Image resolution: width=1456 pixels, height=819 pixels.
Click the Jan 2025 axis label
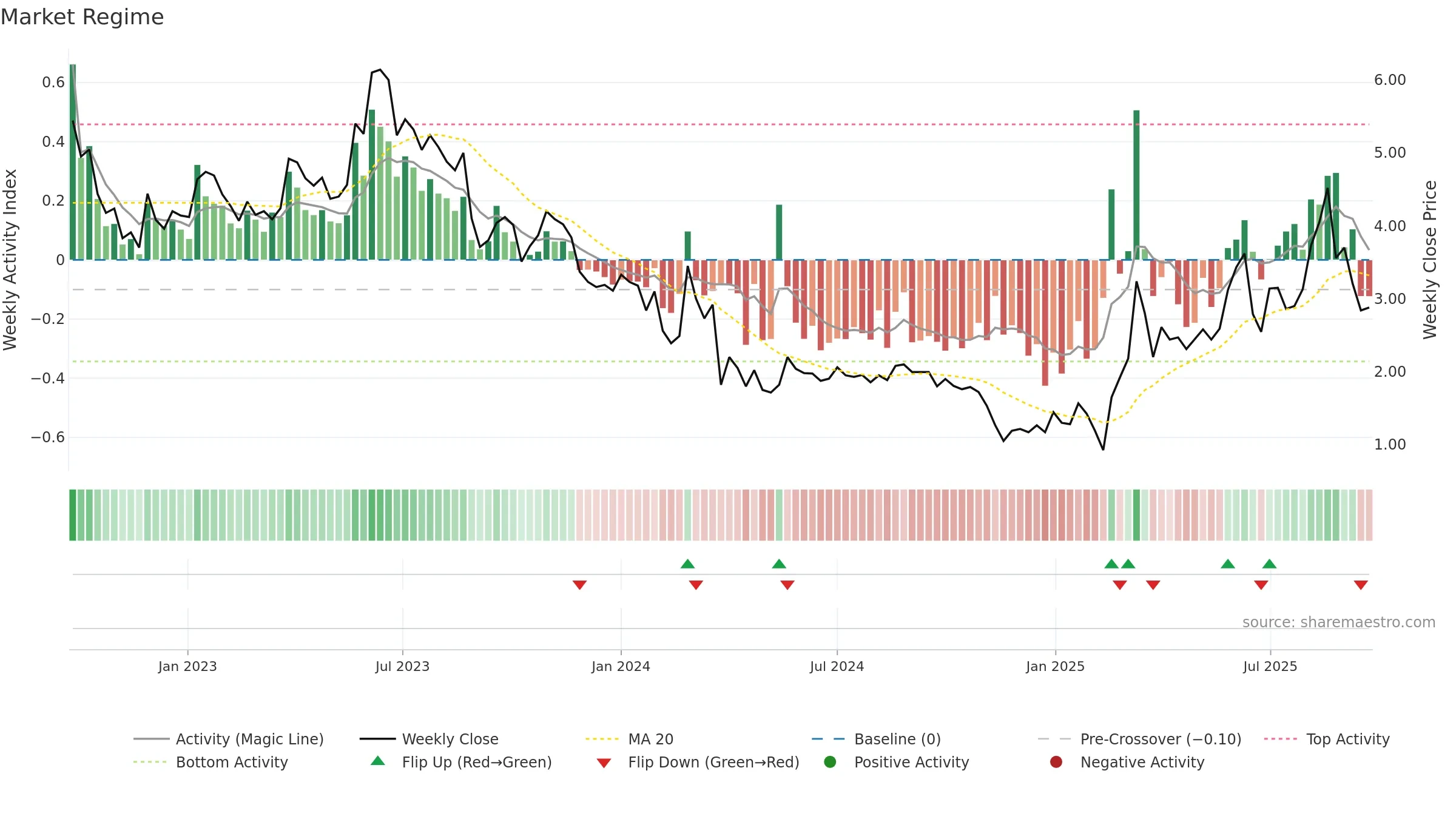[1055, 666]
